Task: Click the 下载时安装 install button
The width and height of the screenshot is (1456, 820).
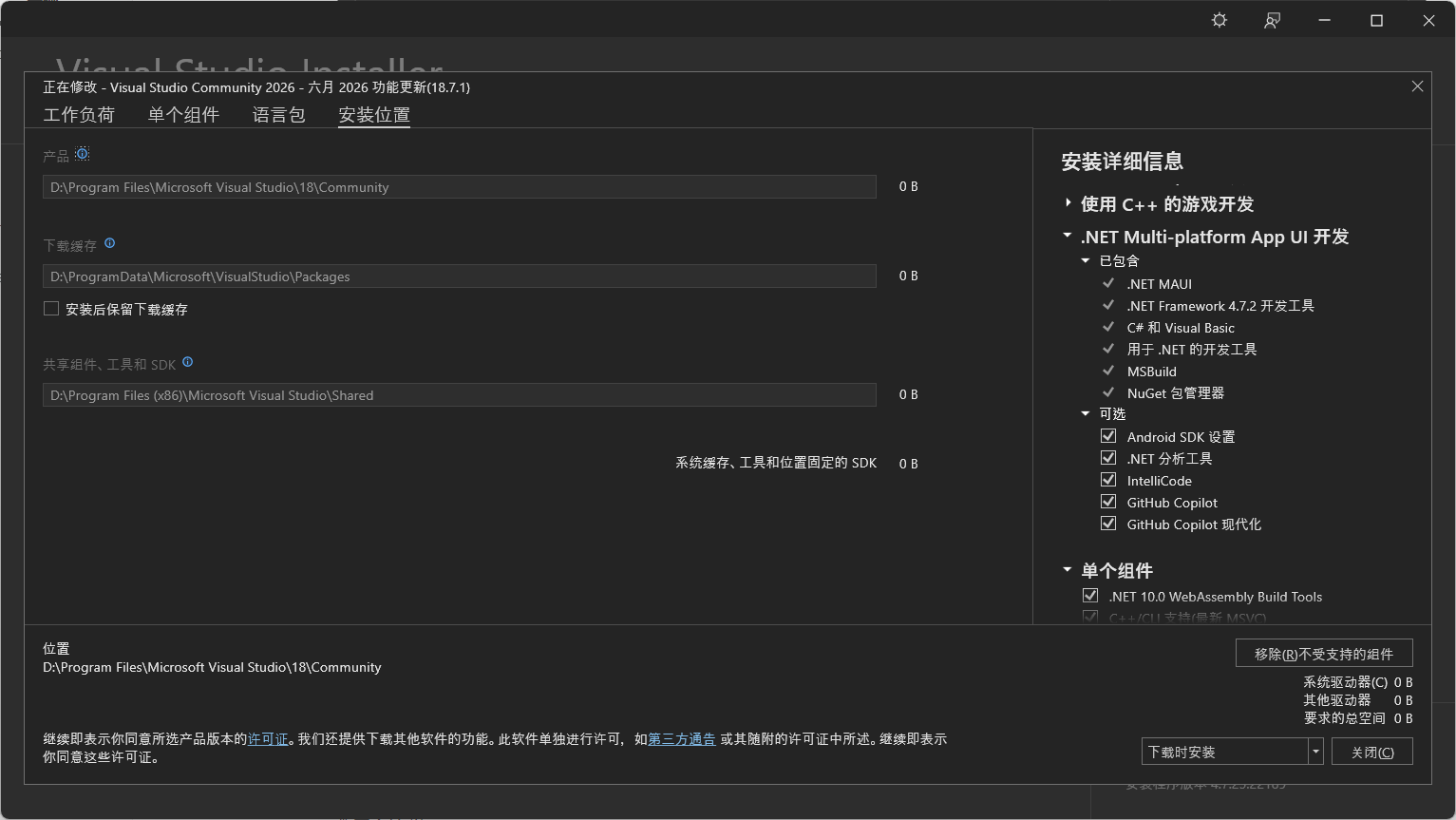Action: (x=1224, y=752)
